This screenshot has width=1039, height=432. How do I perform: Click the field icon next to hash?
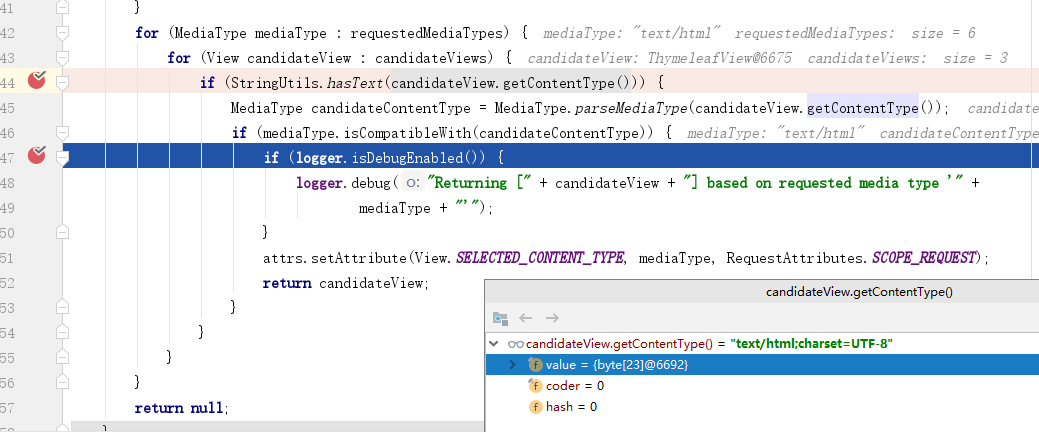[x=536, y=407]
